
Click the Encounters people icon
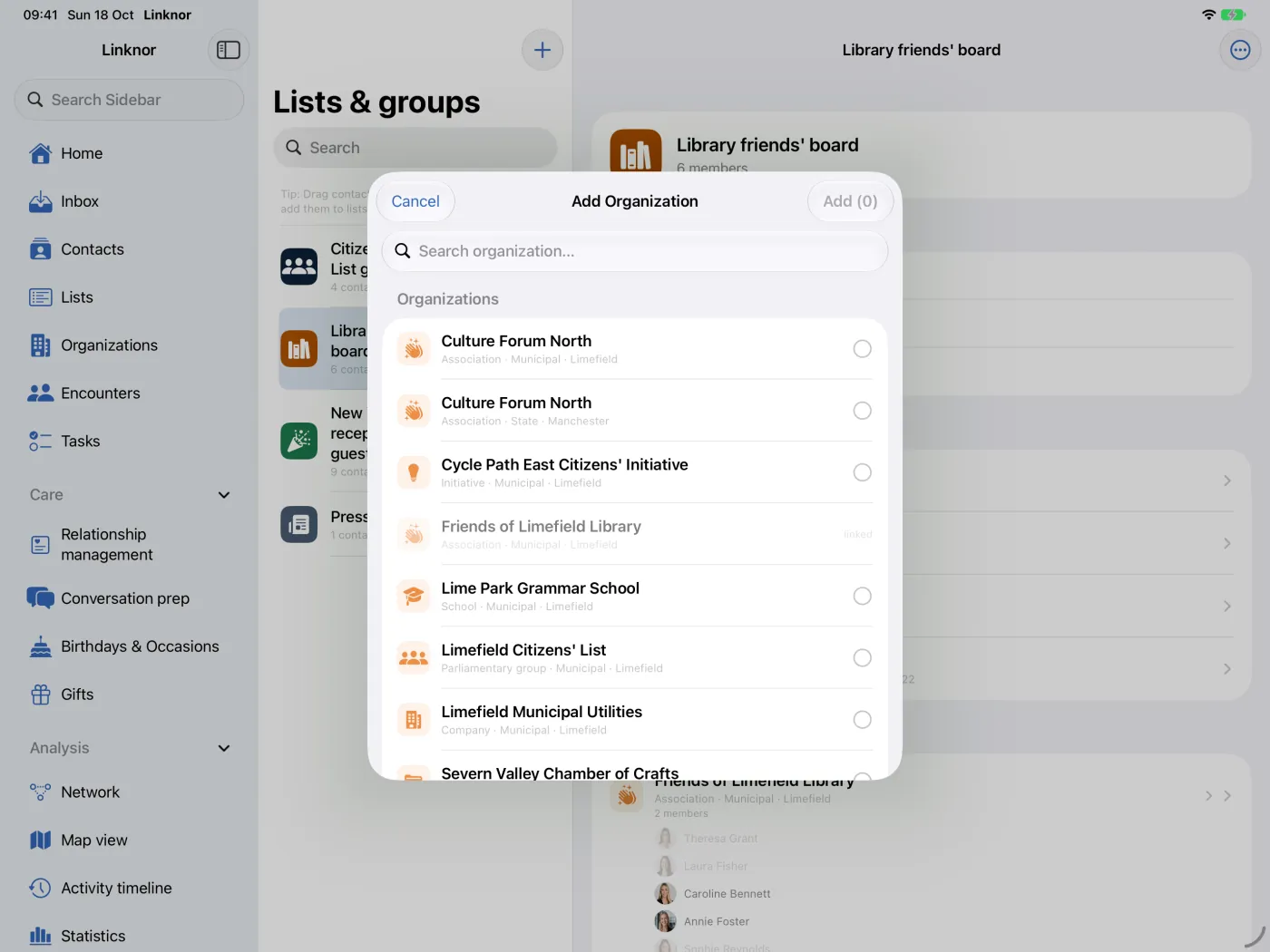41,393
